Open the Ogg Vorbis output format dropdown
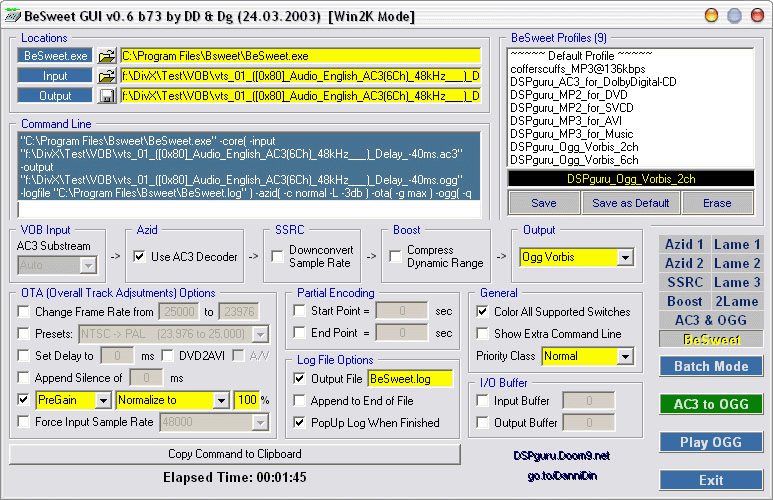Screen dimensions: 773x500 pyautogui.click(x=625, y=257)
